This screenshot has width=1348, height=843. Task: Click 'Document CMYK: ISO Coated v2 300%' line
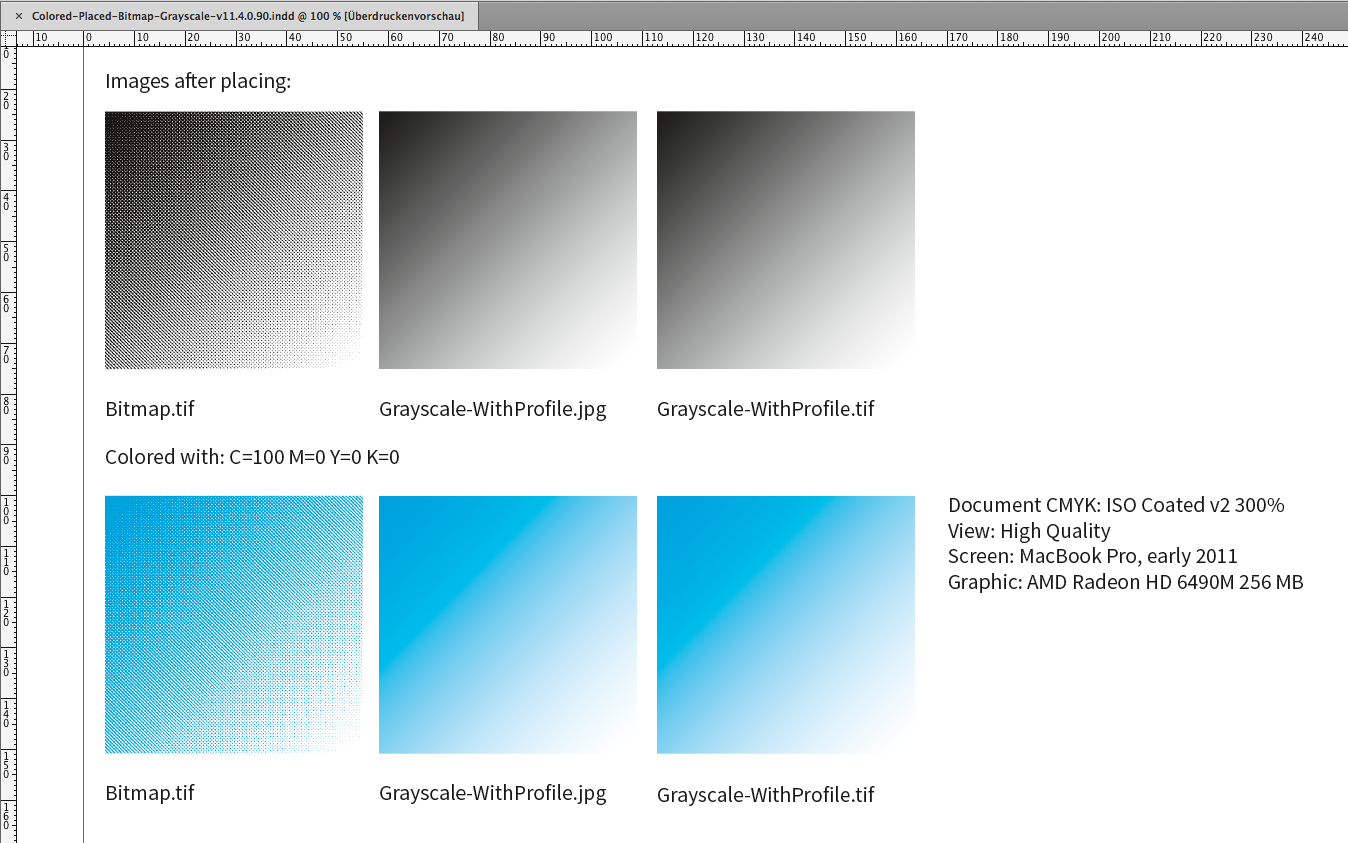point(1116,505)
